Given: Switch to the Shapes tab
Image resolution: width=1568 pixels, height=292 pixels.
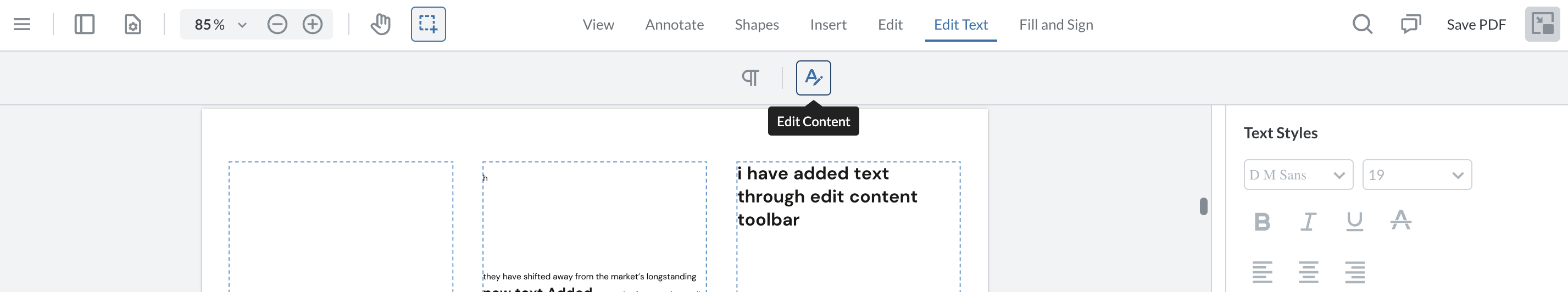Looking at the screenshot, I should point(757,24).
